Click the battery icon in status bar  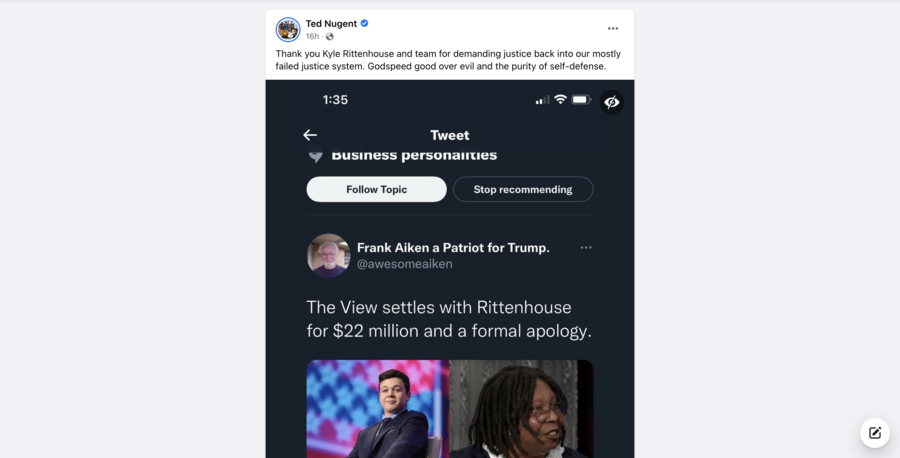581,100
